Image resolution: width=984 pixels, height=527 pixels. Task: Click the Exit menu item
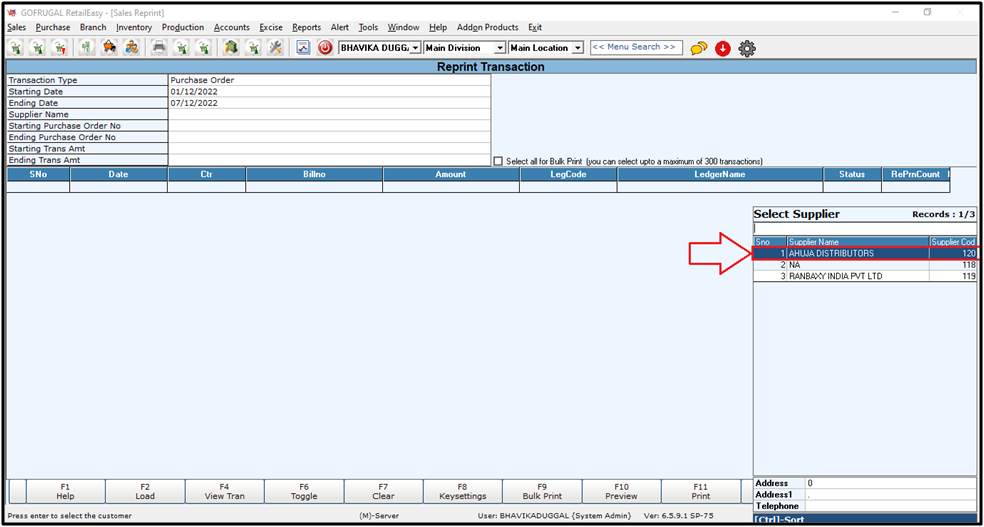click(535, 28)
